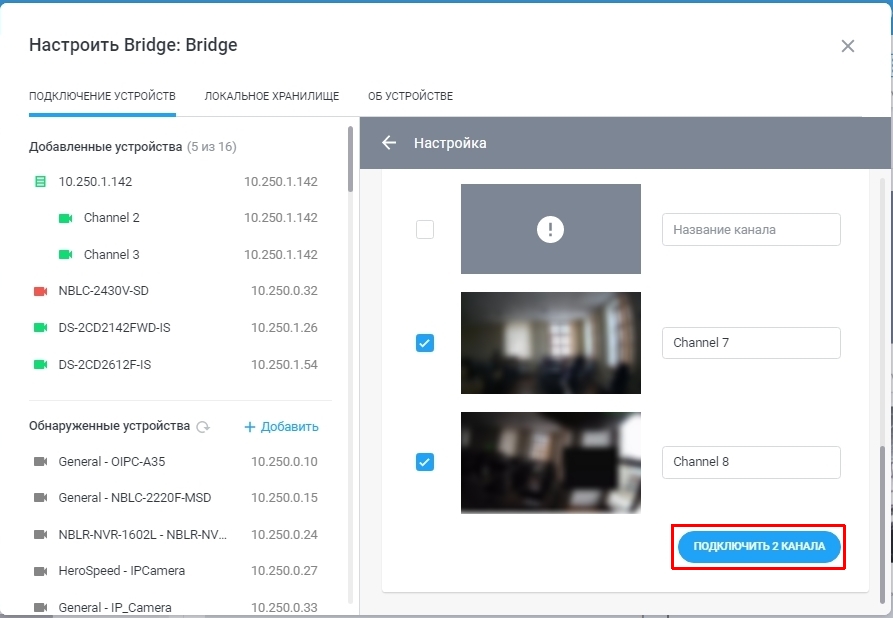Open the Локальное хранилище tab

click(272, 96)
